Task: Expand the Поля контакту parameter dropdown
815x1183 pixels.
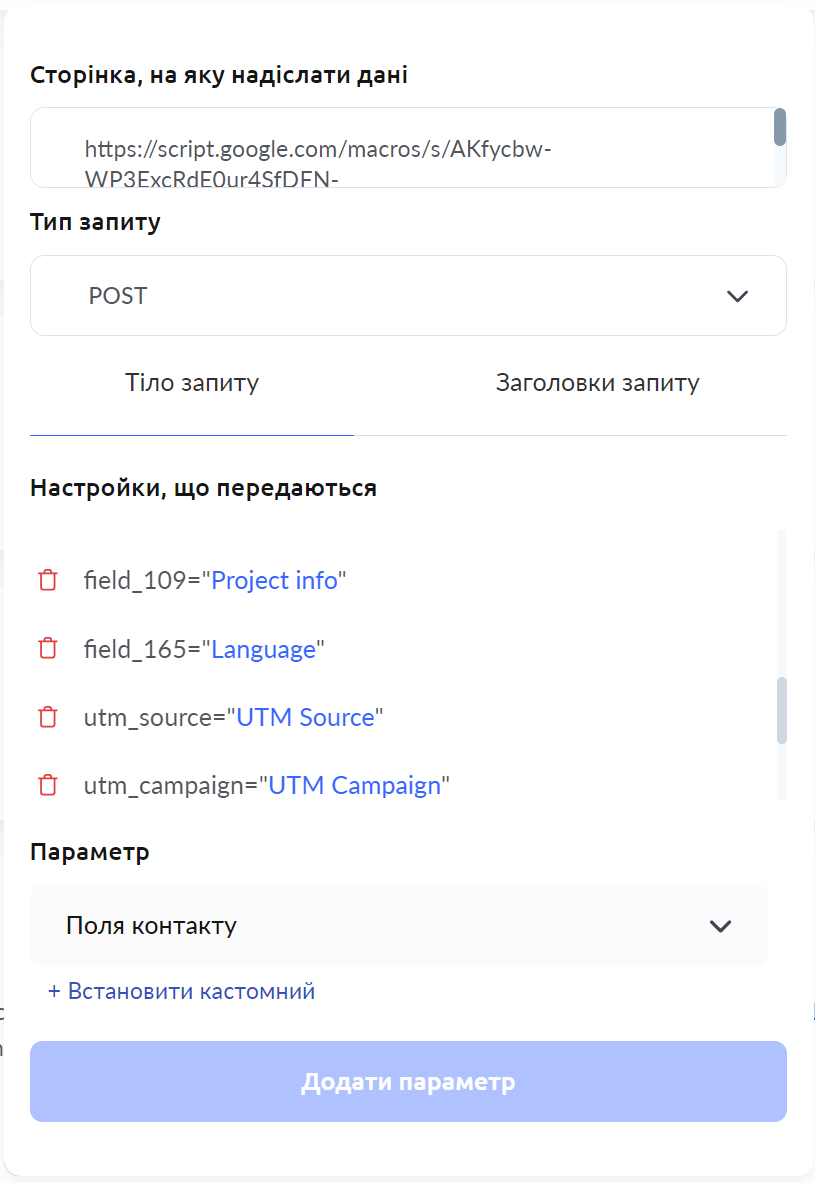Action: tap(399, 926)
